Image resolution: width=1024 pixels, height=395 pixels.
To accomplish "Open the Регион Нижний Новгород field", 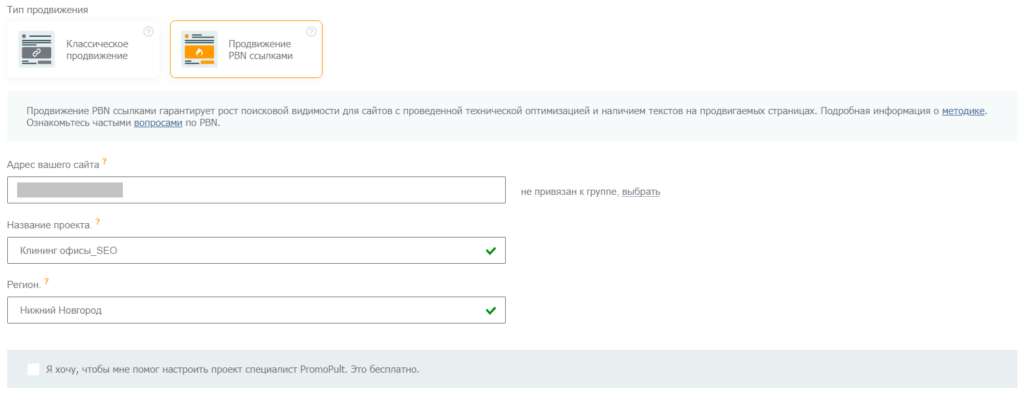I will click(x=256, y=311).
